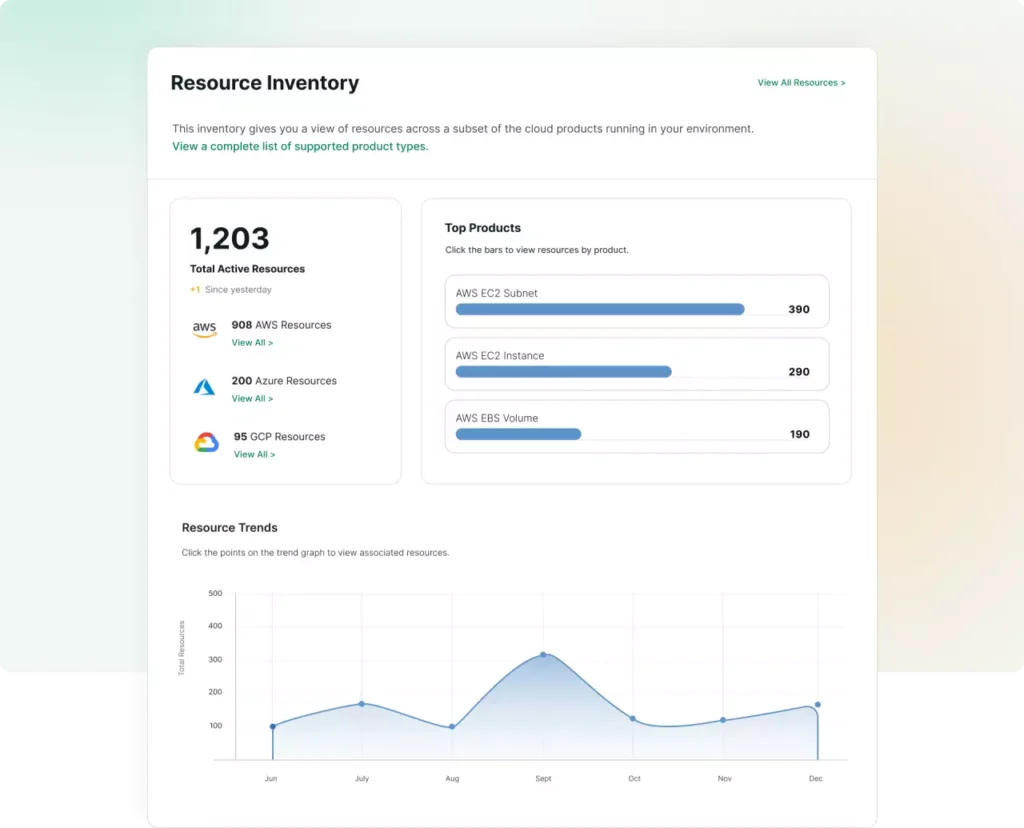This screenshot has width=1024, height=828.
Task: Select the AWS EC2 Subnet bar
Action: 600,309
